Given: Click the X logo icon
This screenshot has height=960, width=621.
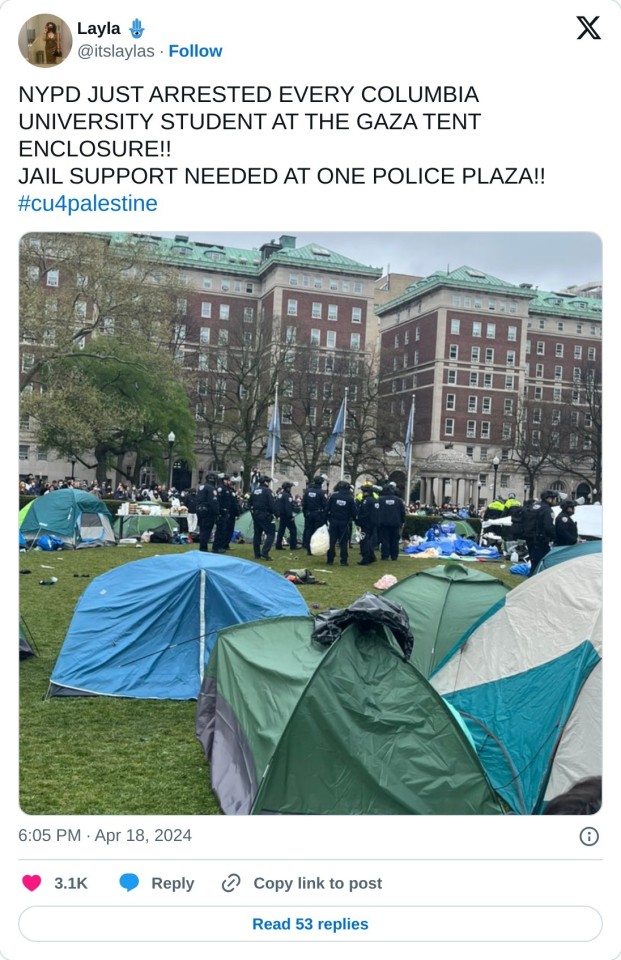Looking at the screenshot, I should (x=588, y=28).
